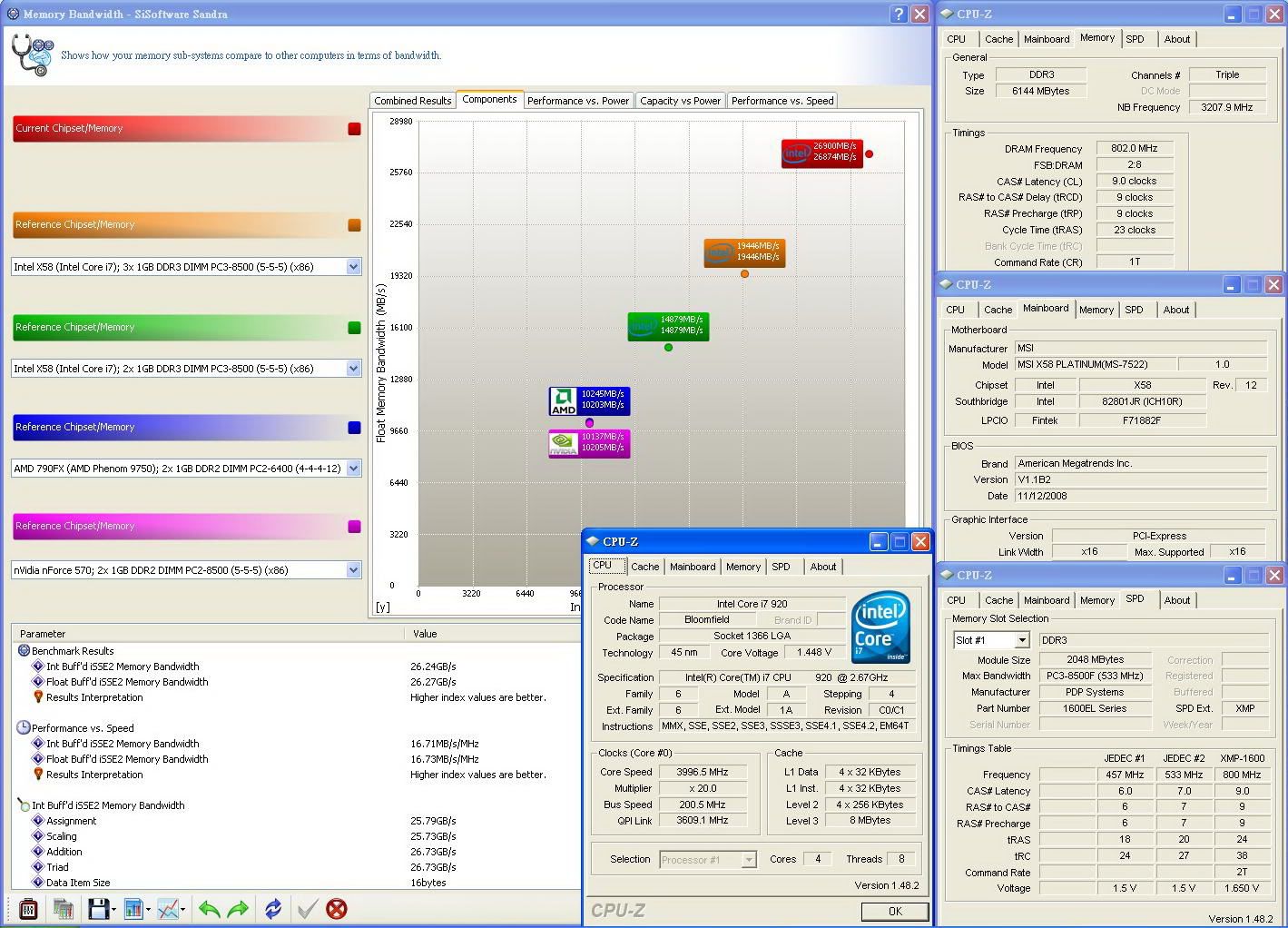Switch to the Combined Results tab
Screen dimensions: 1288x928
point(413,101)
